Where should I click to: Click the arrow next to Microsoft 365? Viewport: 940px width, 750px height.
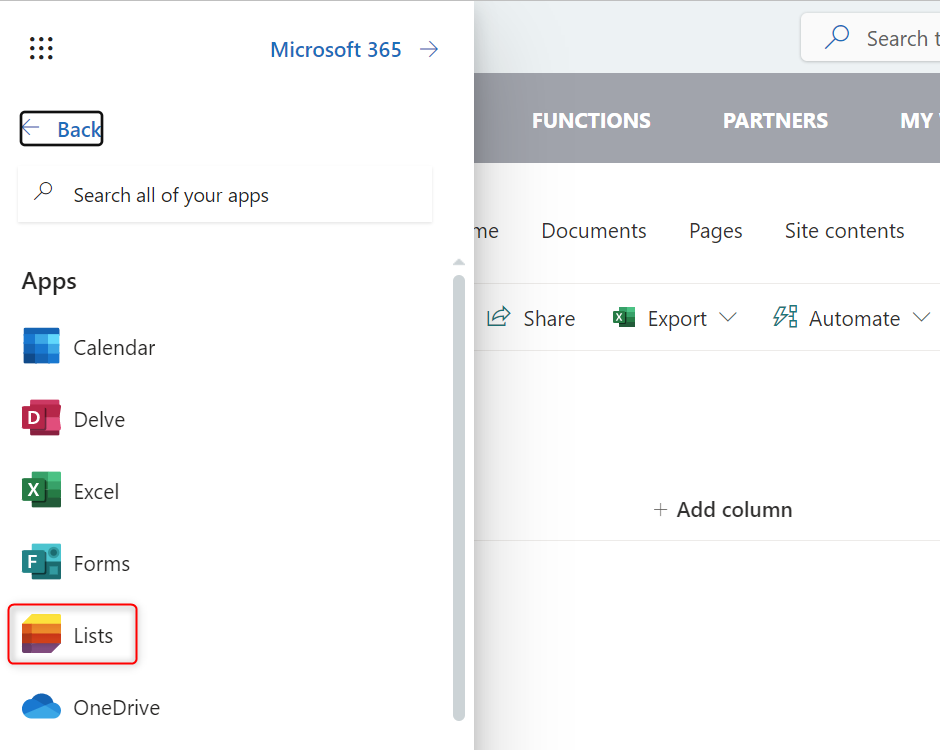coord(429,49)
